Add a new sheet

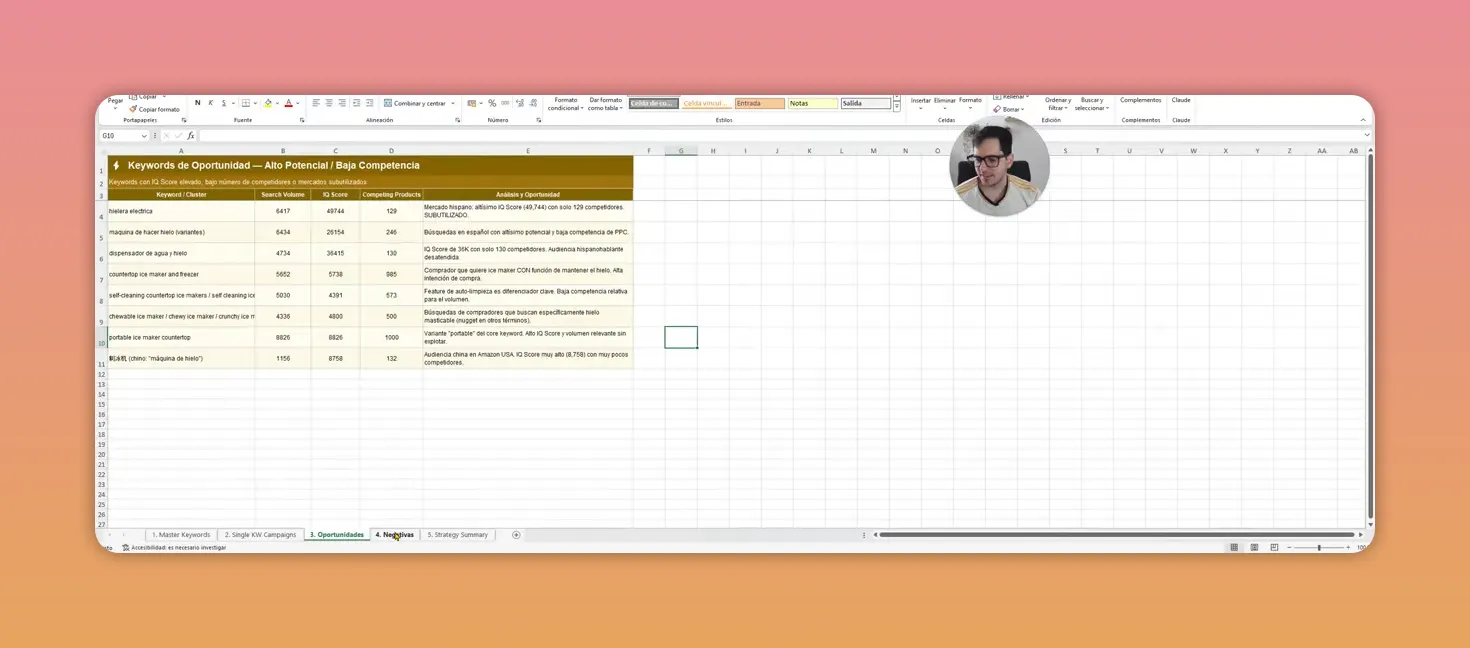click(516, 535)
